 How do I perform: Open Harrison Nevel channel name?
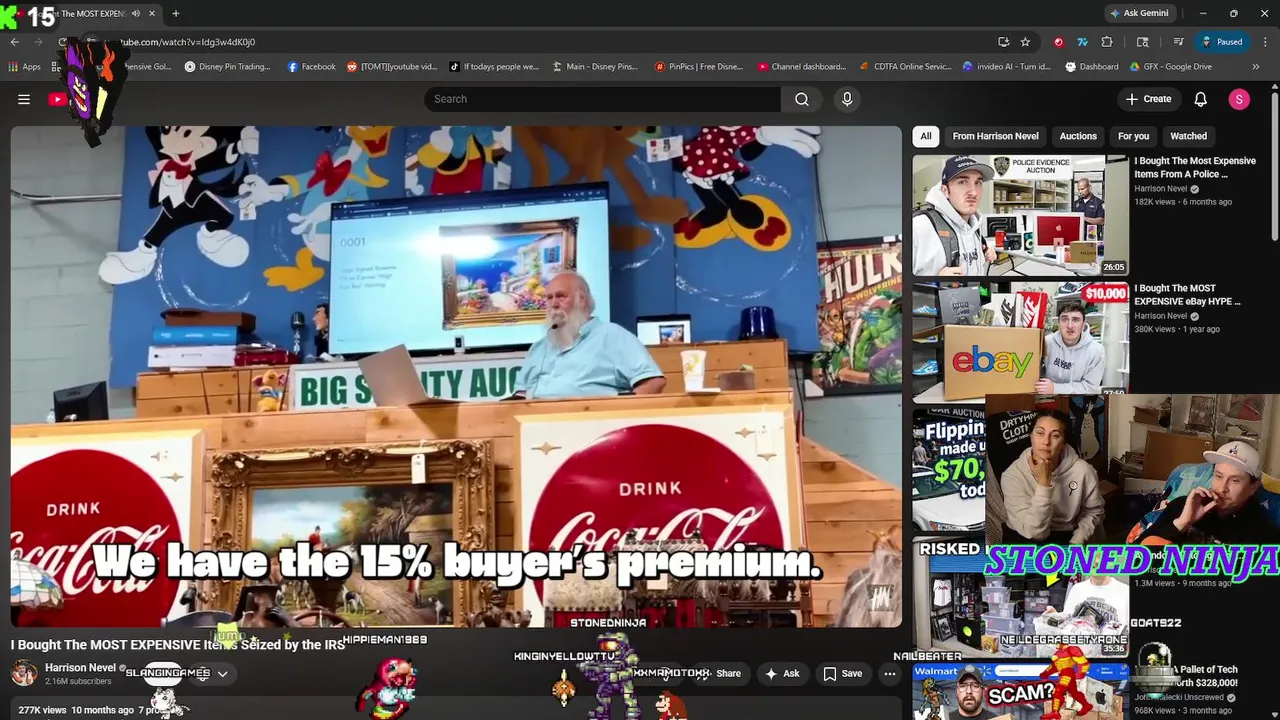[80, 668]
